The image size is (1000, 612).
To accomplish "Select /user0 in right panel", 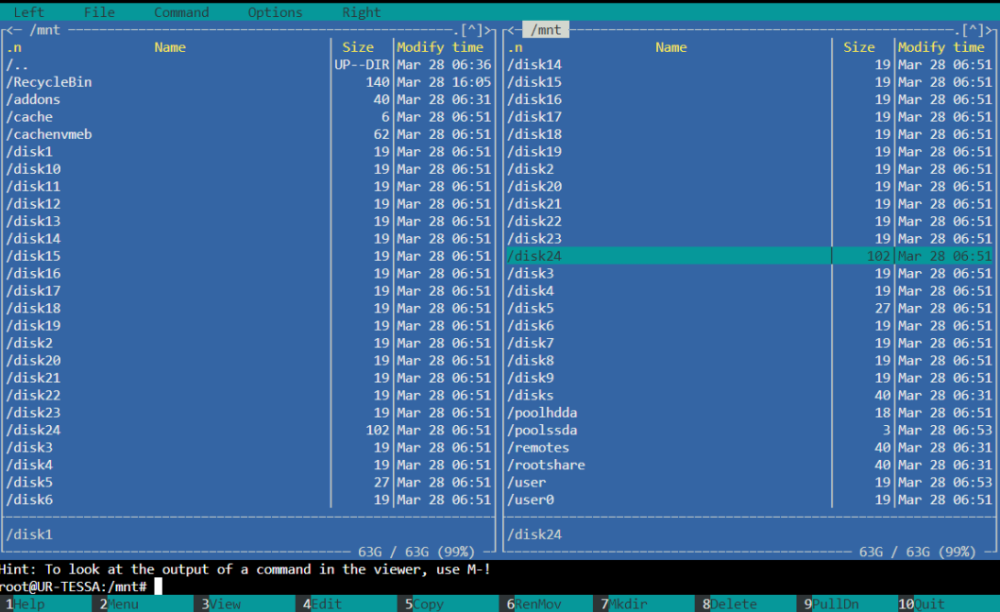I will [750, 499].
